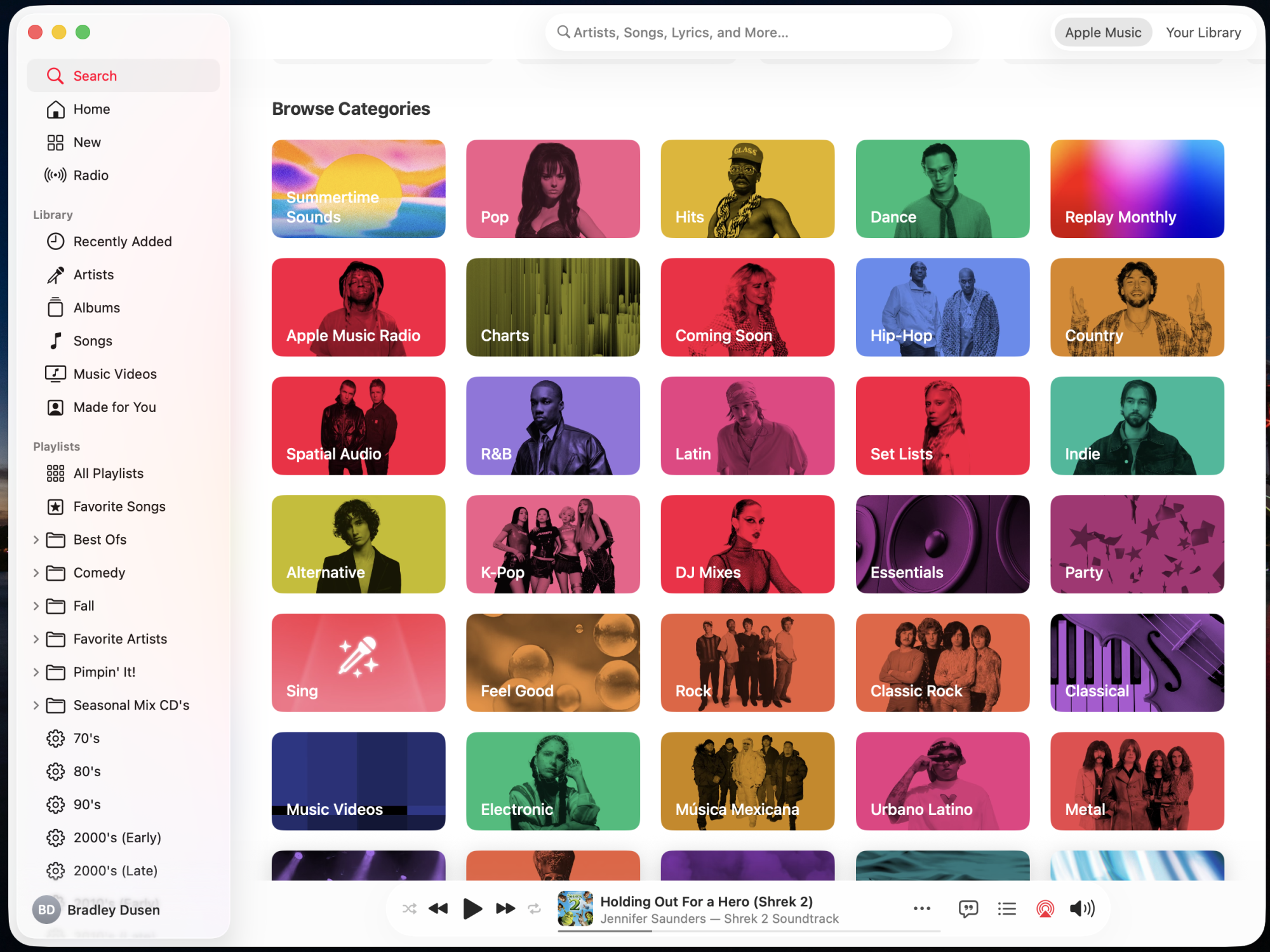Open the AirPlay output selector
Image resolution: width=1270 pixels, height=952 pixels.
tap(1045, 909)
